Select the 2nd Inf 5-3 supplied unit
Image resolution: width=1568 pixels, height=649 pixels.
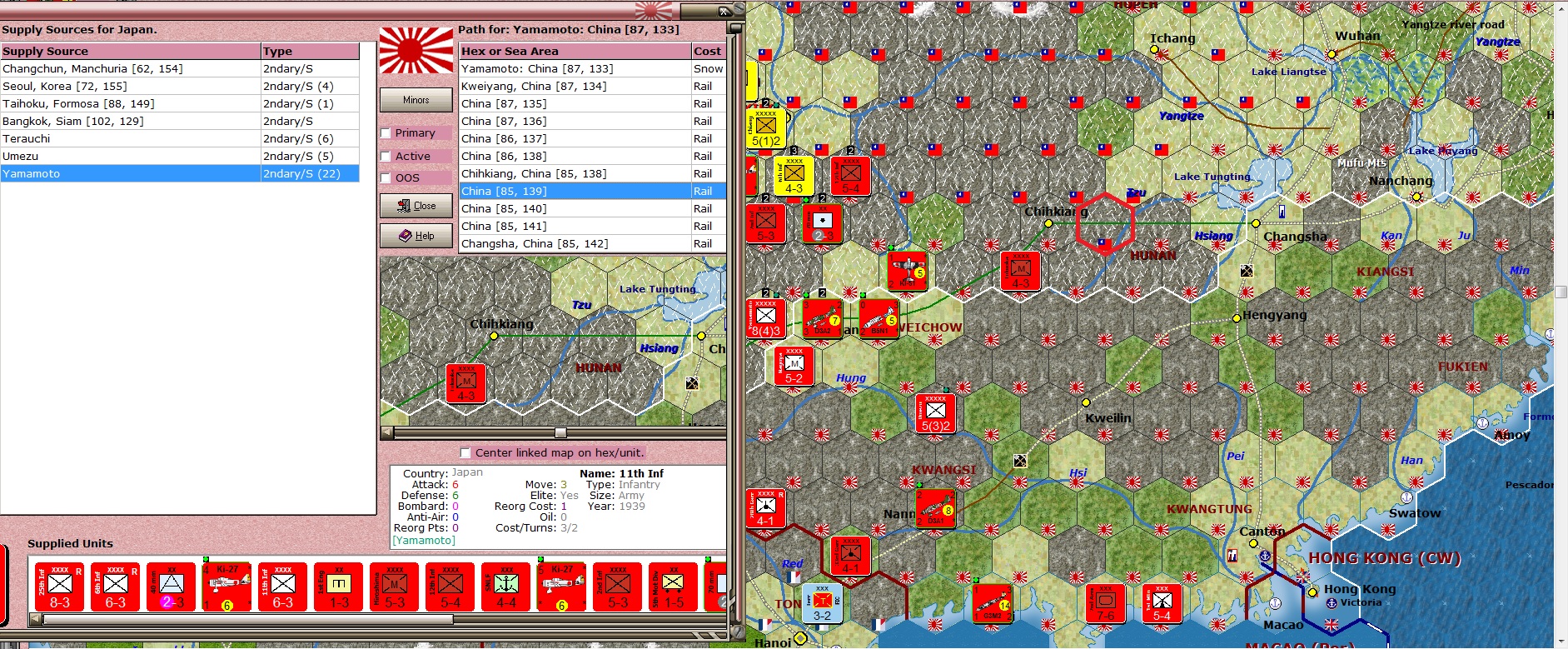point(618,587)
